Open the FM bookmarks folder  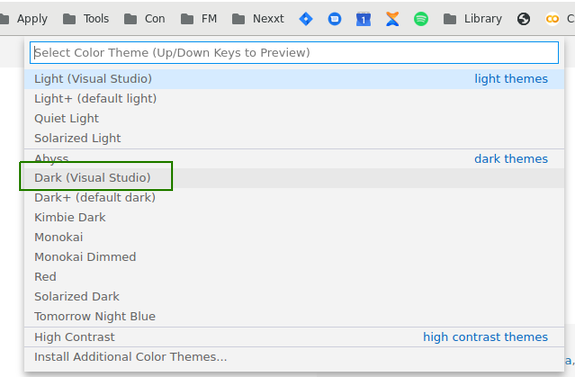tap(199, 19)
